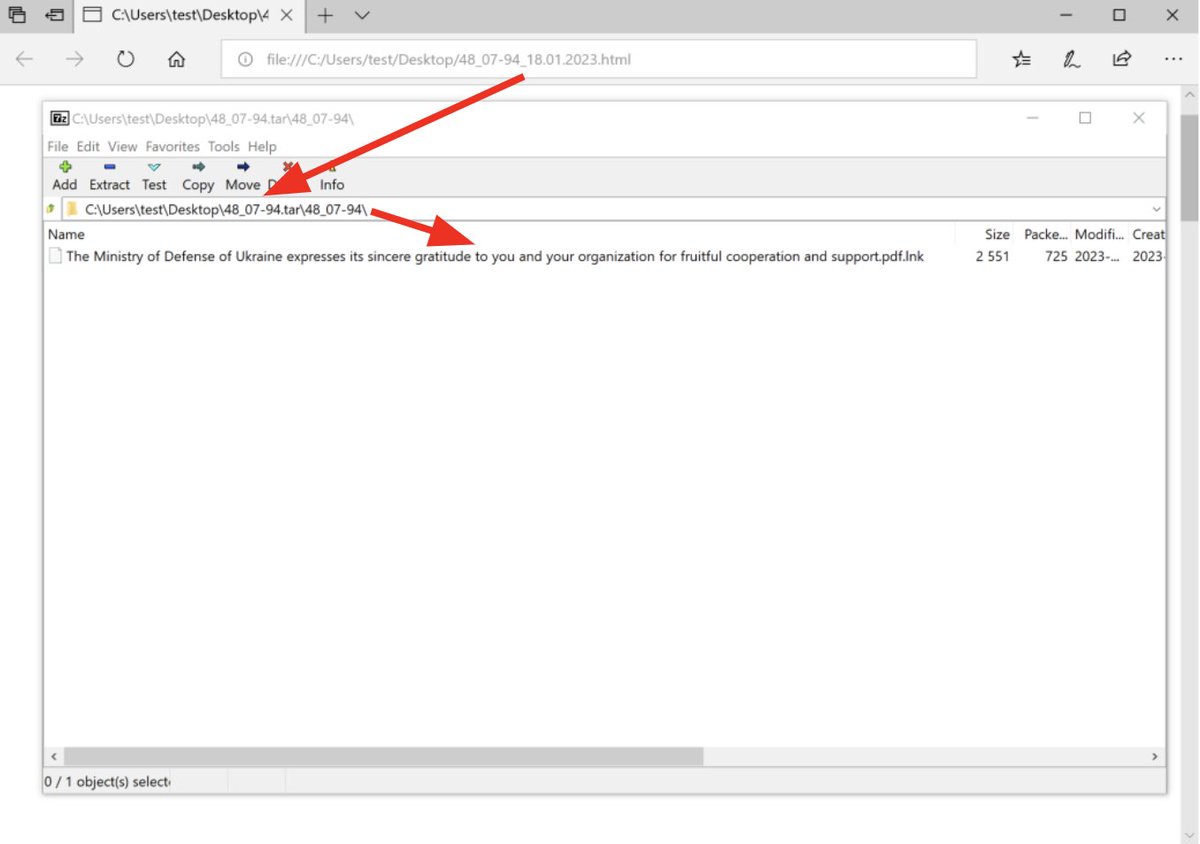Image resolution: width=1200 pixels, height=844 pixels.
Task: Click the status bar object selection text
Action: 107,781
